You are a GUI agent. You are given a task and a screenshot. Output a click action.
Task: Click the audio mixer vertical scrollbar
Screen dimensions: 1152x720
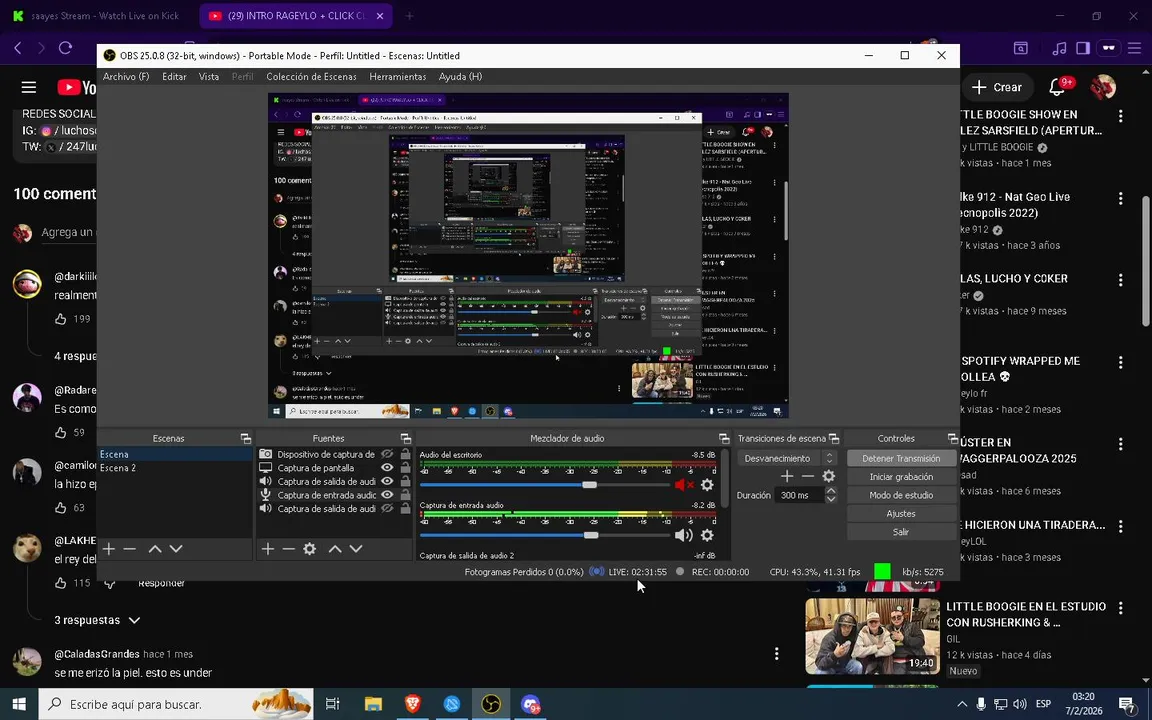click(x=725, y=478)
